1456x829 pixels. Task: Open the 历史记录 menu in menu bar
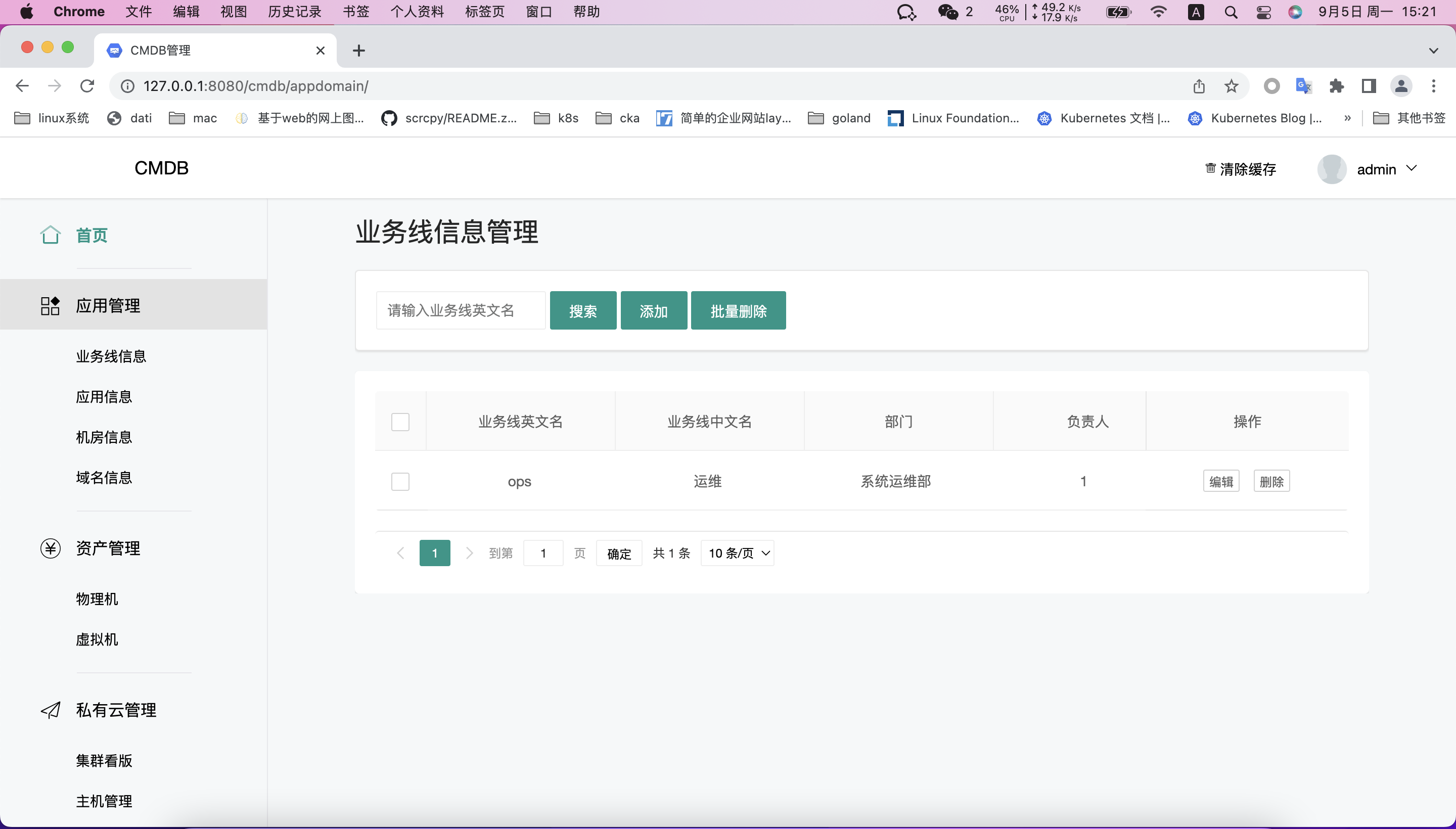pos(294,12)
